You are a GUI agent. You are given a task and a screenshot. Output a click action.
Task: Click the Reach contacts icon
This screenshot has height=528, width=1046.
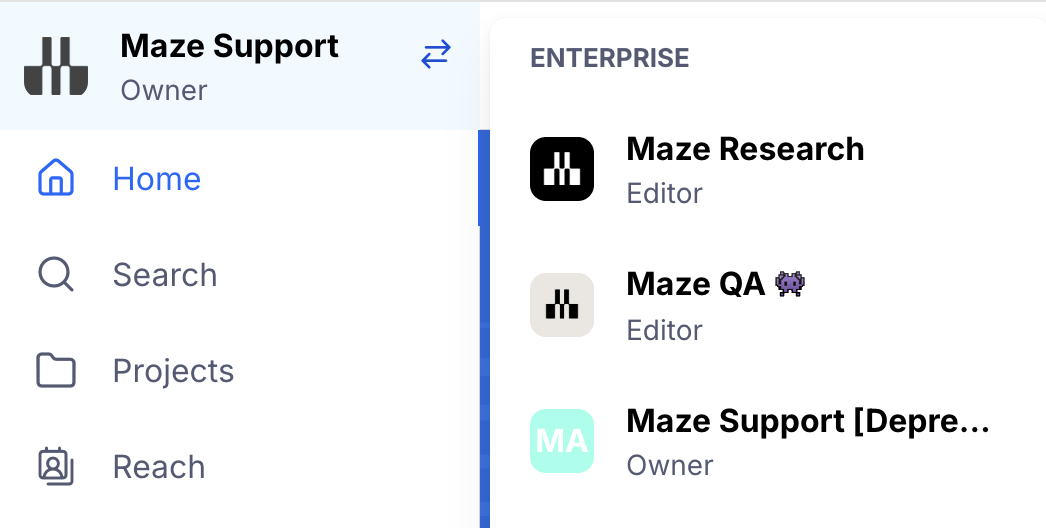(x=56, y=467)
